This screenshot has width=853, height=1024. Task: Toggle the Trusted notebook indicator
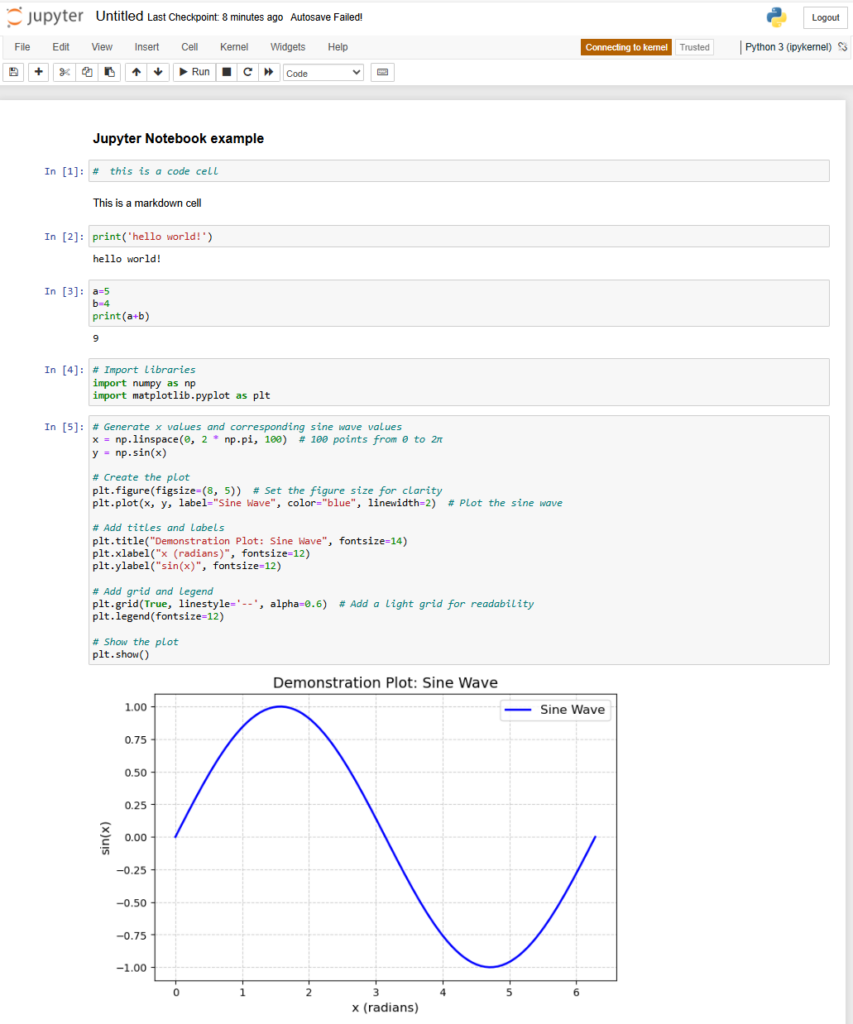tap(694, 47)
